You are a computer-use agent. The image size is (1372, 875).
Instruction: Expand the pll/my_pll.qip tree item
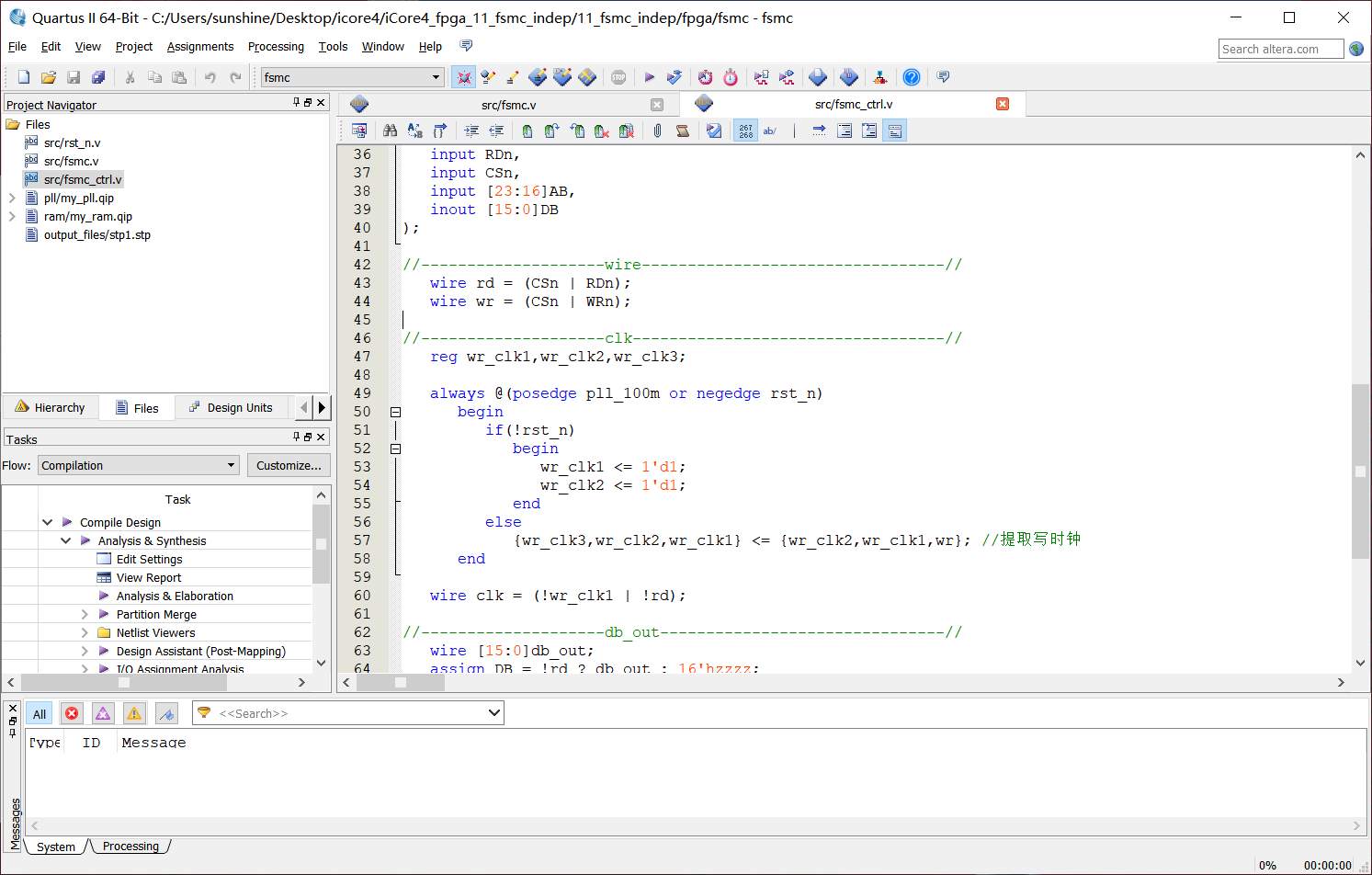tap(12, 198)
